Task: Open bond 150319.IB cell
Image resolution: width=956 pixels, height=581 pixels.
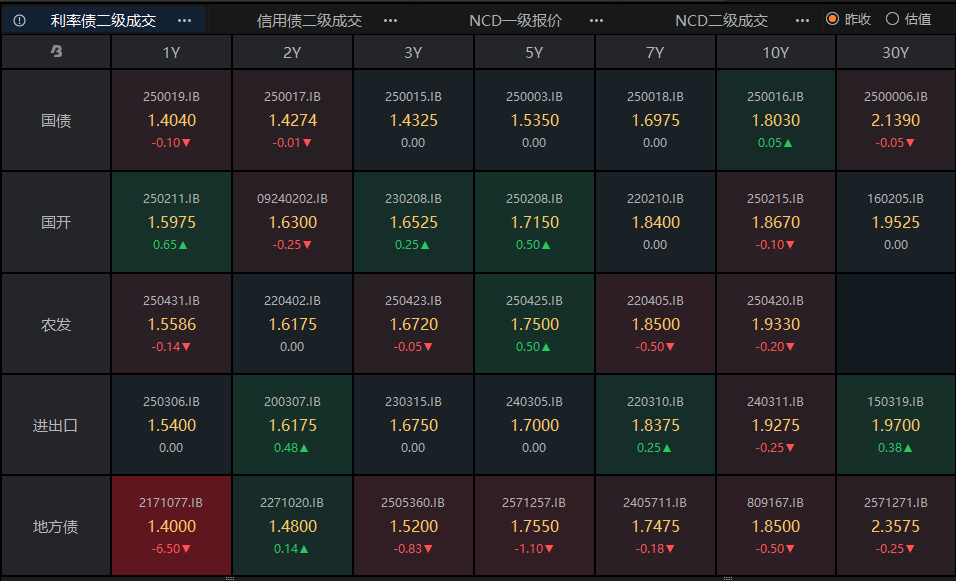Action: coord(896,425)
